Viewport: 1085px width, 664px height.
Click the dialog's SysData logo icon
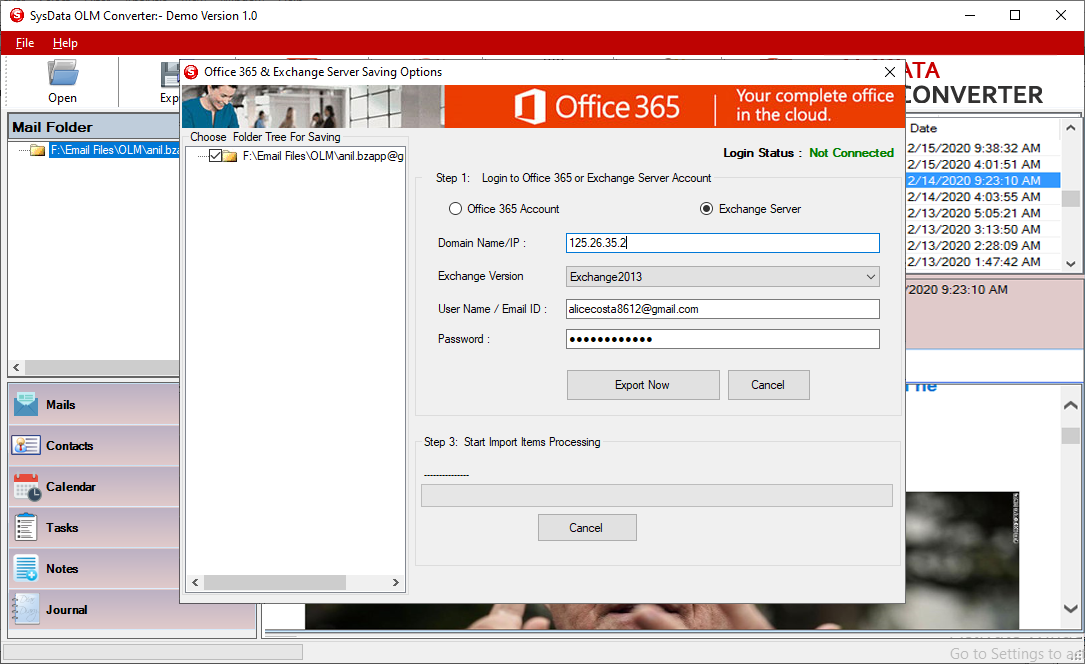pyautogui.click(x=191, y=72)
